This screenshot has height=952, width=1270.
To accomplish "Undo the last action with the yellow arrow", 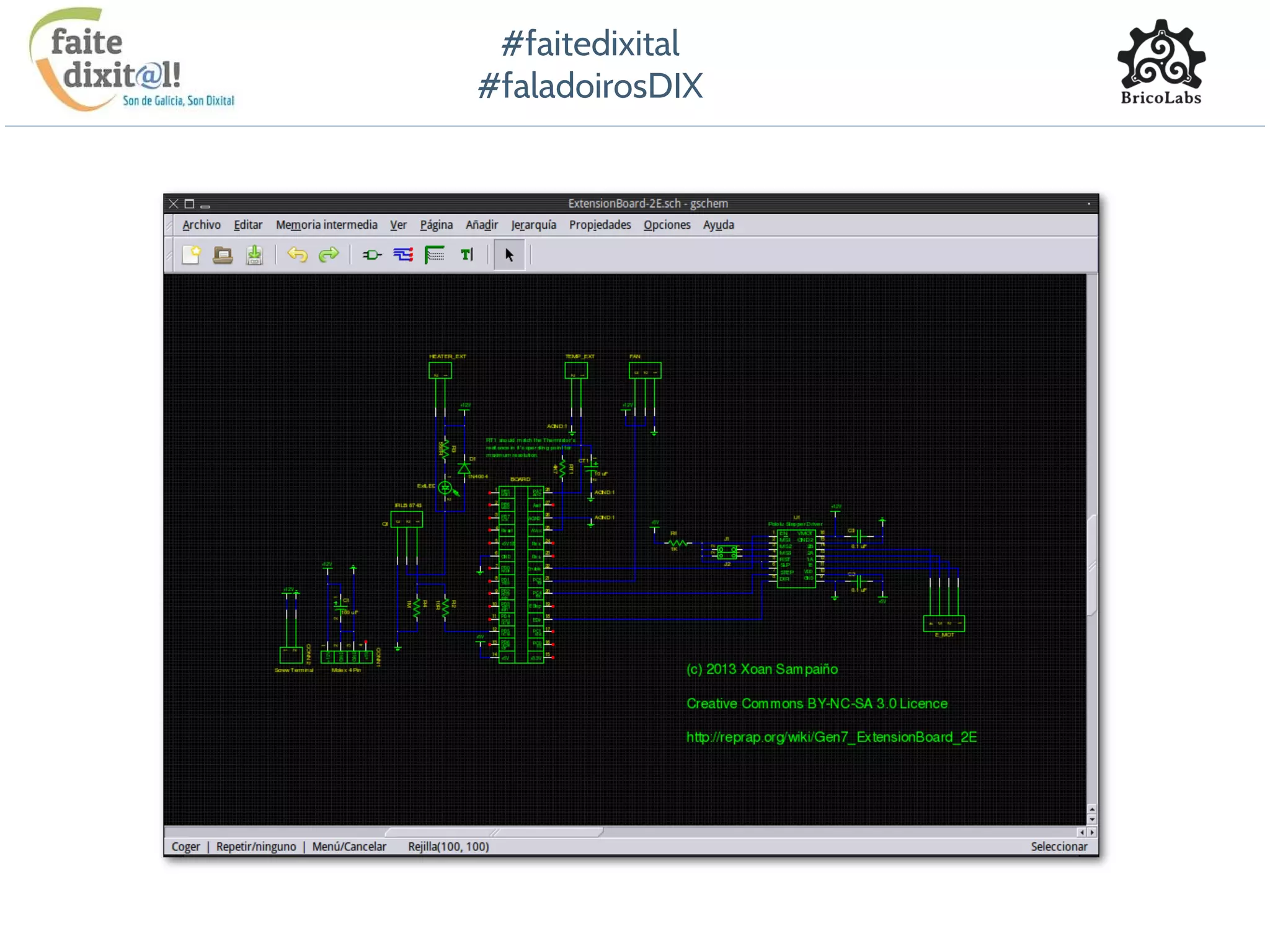I will (297, 255).
